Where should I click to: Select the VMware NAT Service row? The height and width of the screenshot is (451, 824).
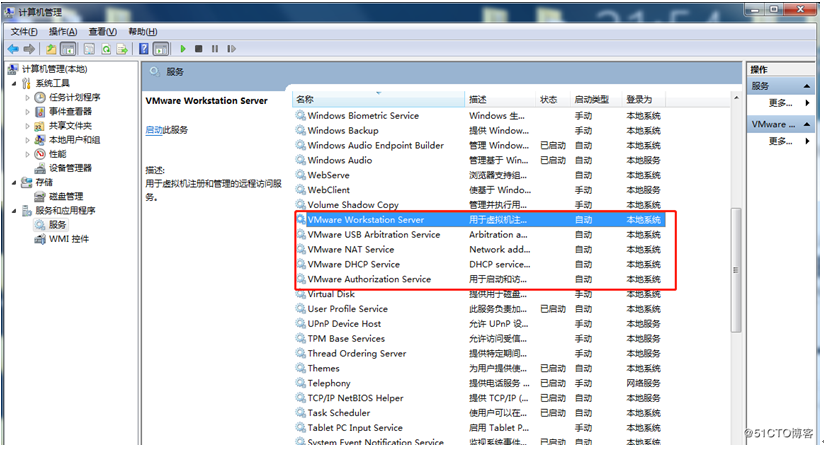click(350, 250)
